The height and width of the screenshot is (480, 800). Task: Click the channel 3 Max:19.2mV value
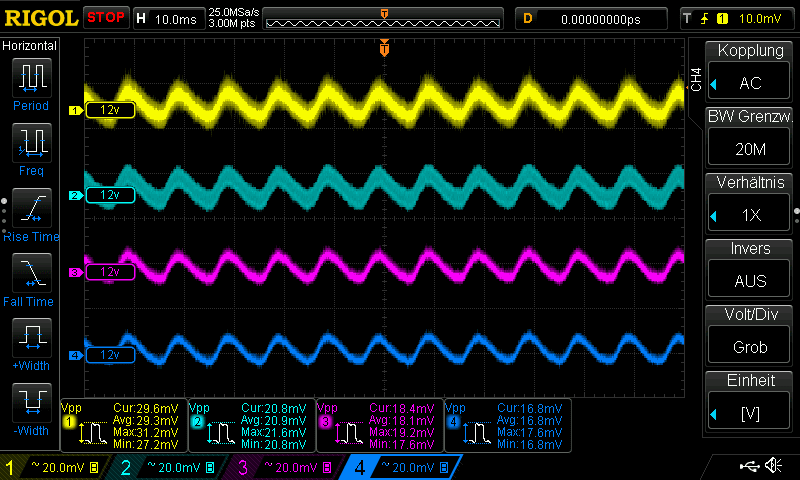tap(401, 432)
